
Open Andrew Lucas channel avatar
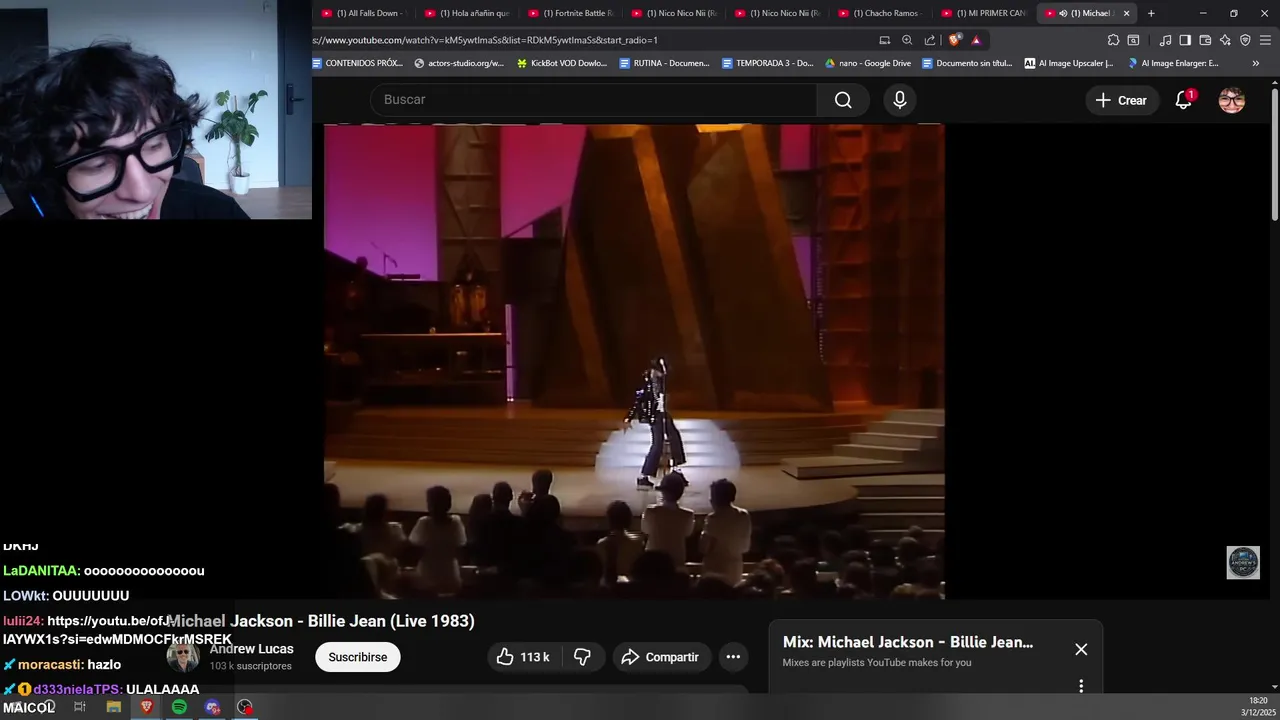click(x=183, y=657)
